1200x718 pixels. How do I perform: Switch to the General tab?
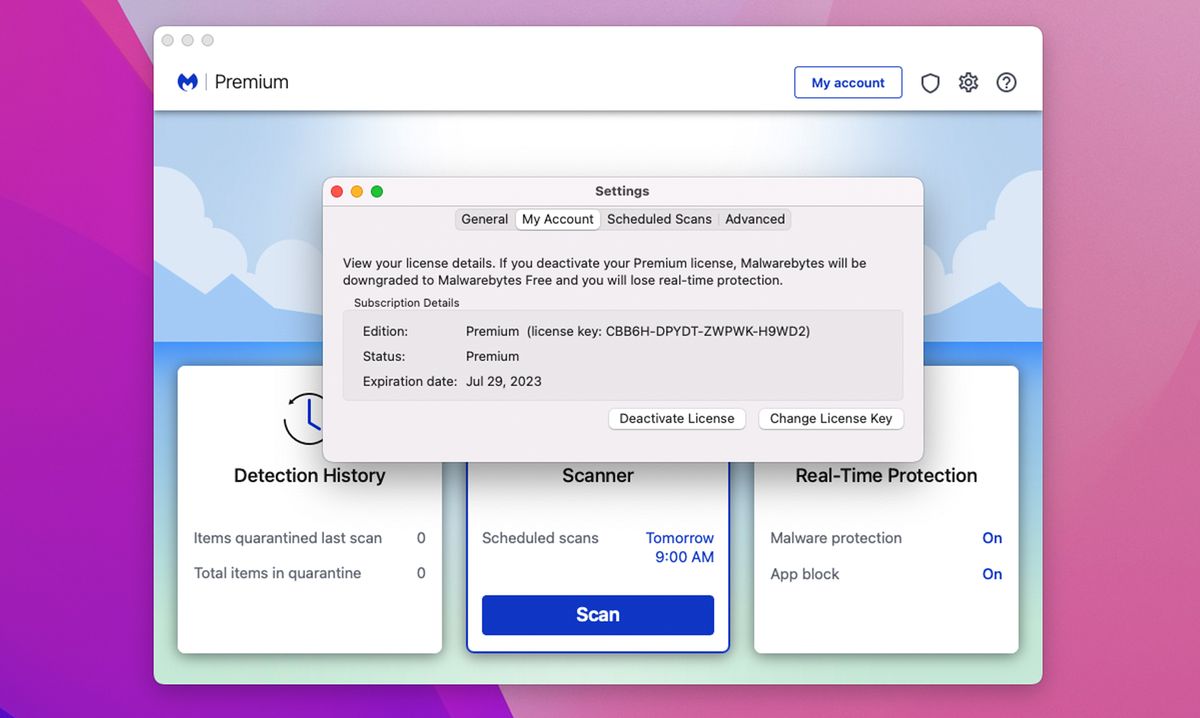(484, 219)
